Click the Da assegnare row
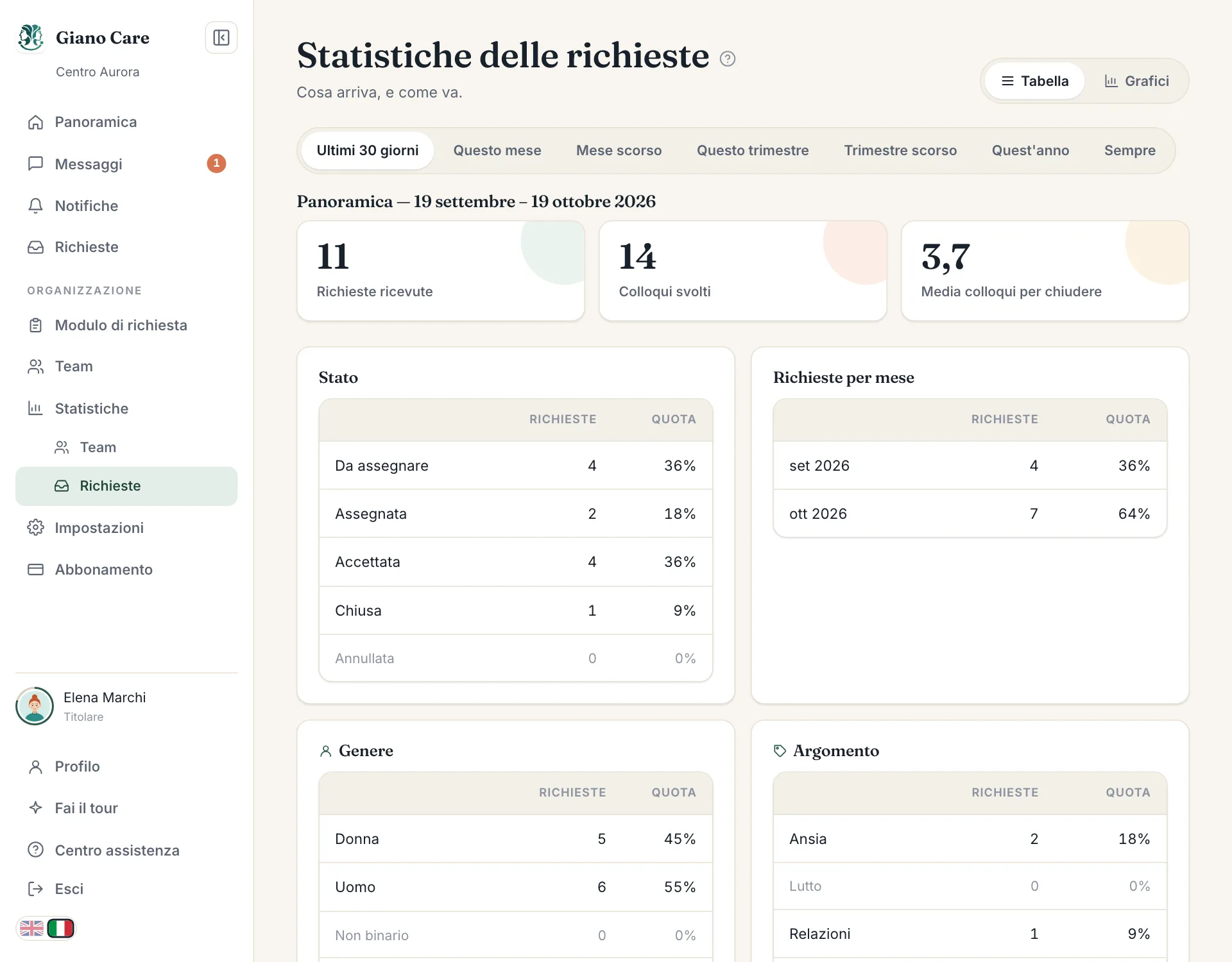Viewport: 1232px width, 962px height. coord(516,466)
